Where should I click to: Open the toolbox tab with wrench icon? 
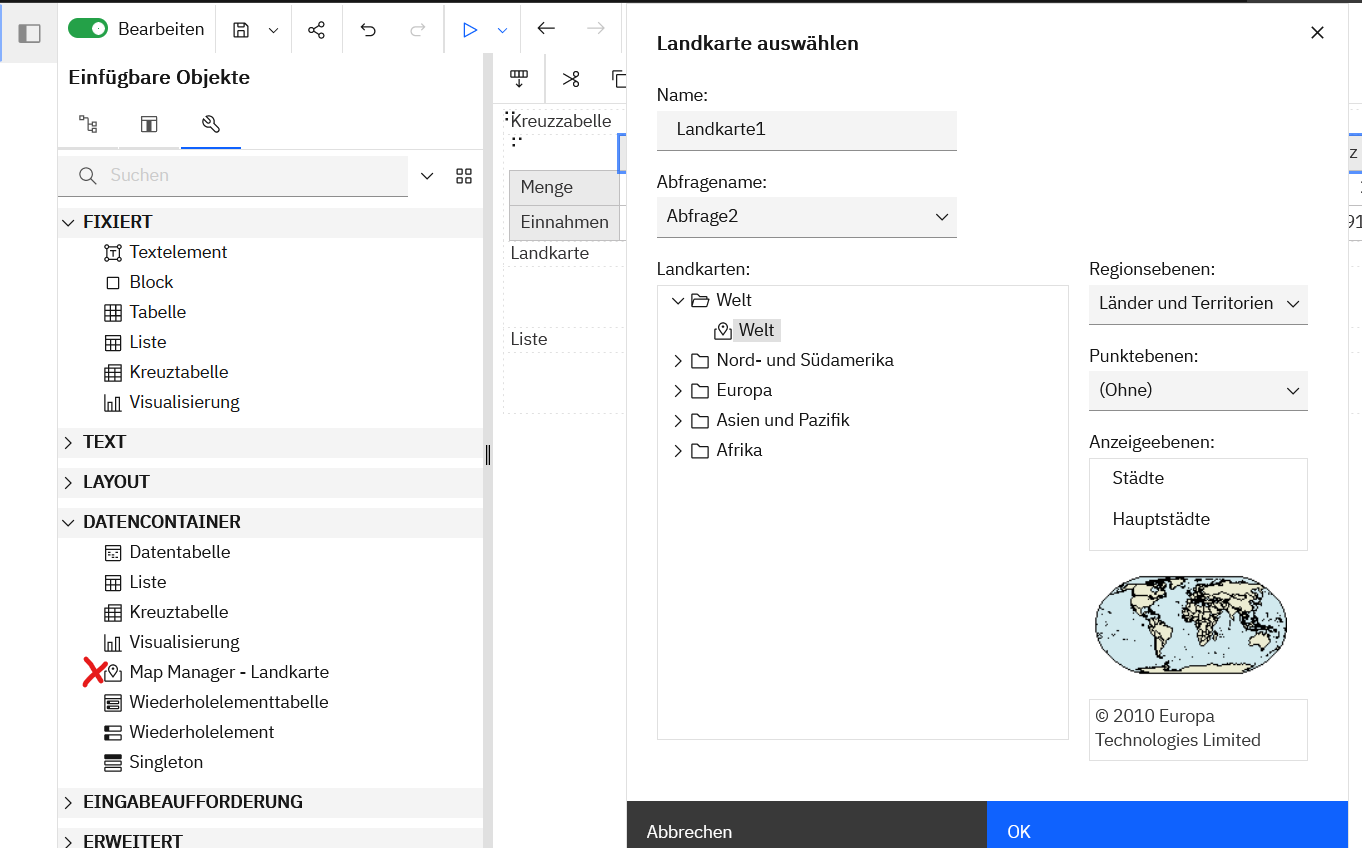tap(210, 124)
